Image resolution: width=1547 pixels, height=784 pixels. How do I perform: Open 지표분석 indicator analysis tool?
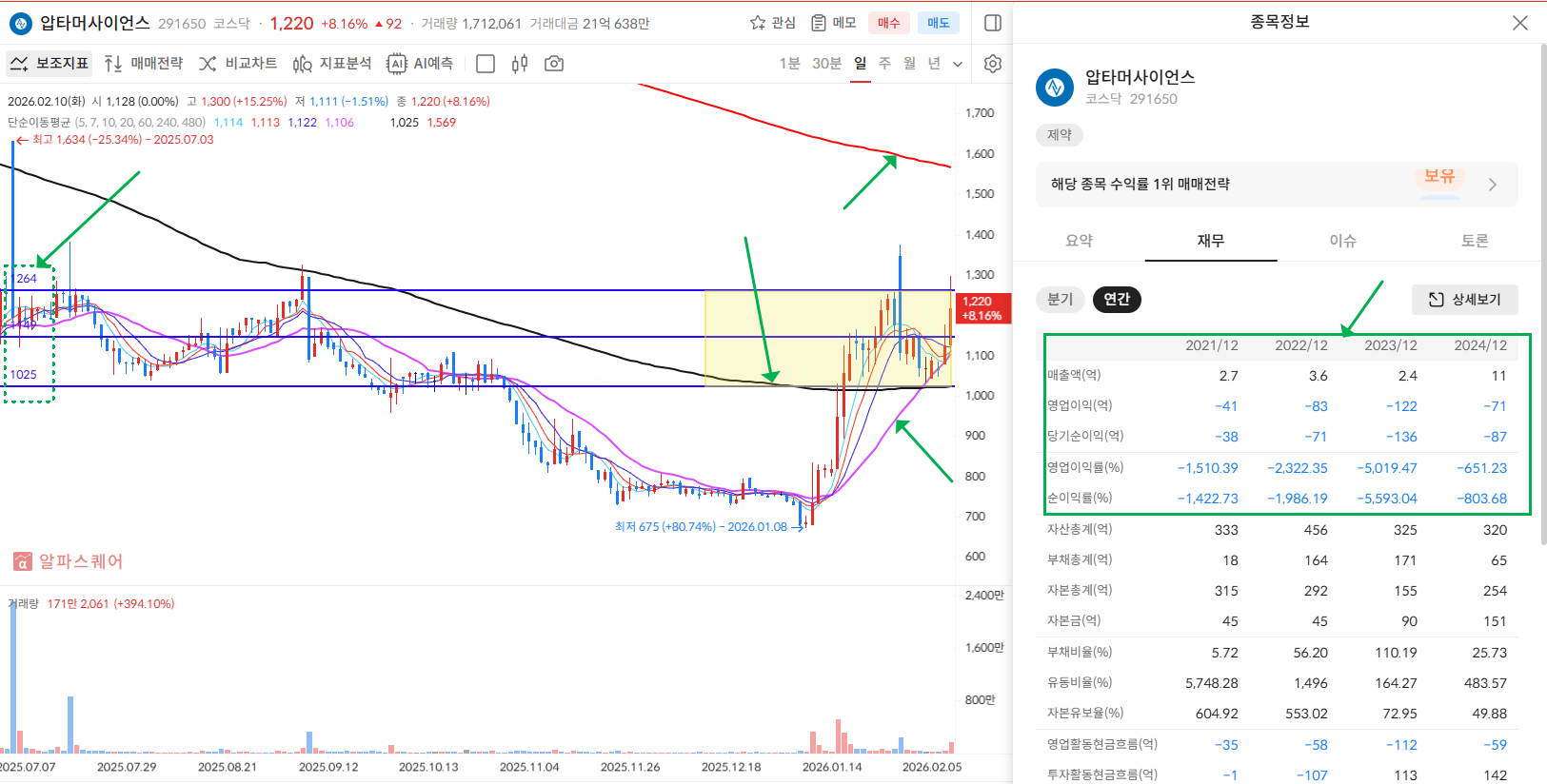point(332,64)
